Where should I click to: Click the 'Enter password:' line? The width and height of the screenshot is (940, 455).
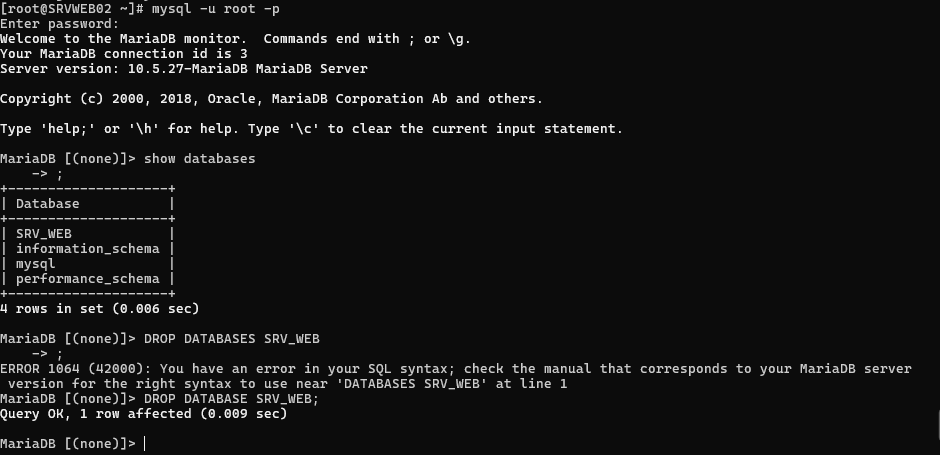(59, 24)
